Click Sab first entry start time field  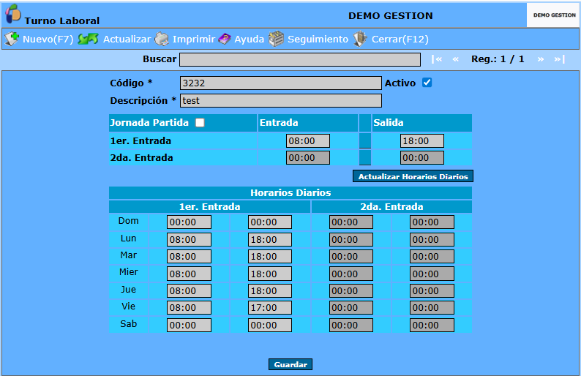[x=189, y=325]
